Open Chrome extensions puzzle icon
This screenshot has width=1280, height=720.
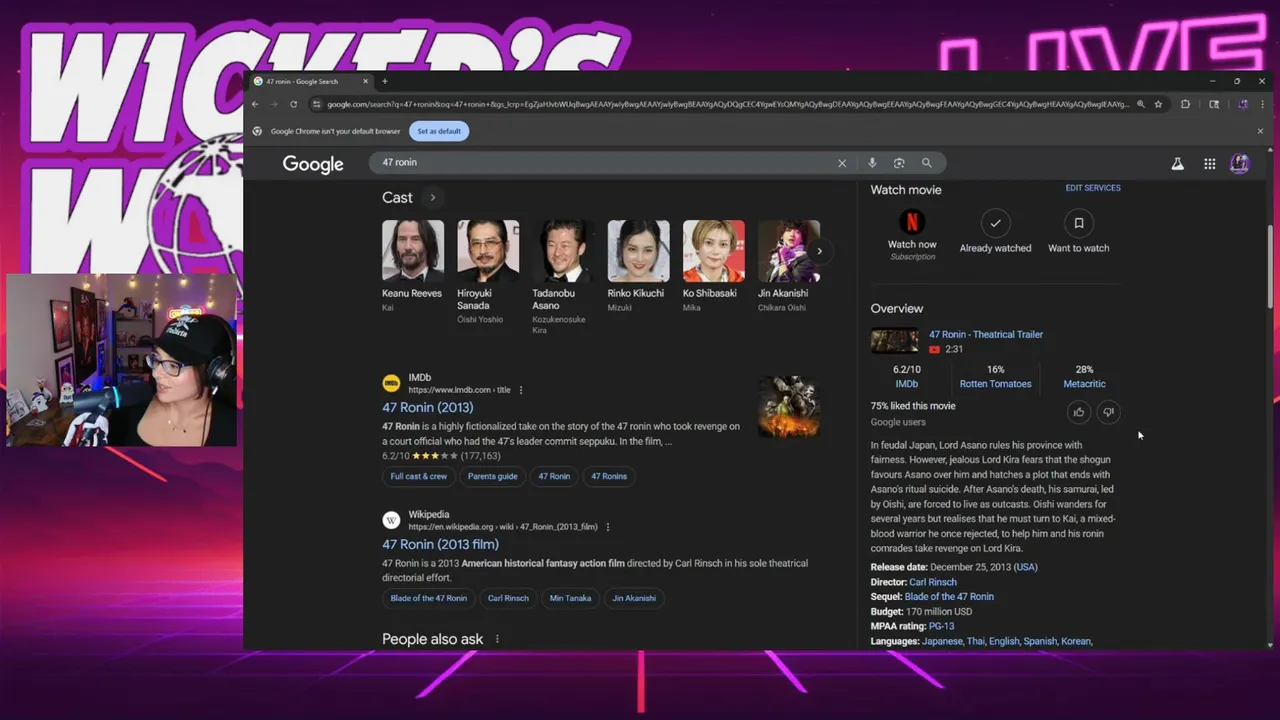[1186, 104]
